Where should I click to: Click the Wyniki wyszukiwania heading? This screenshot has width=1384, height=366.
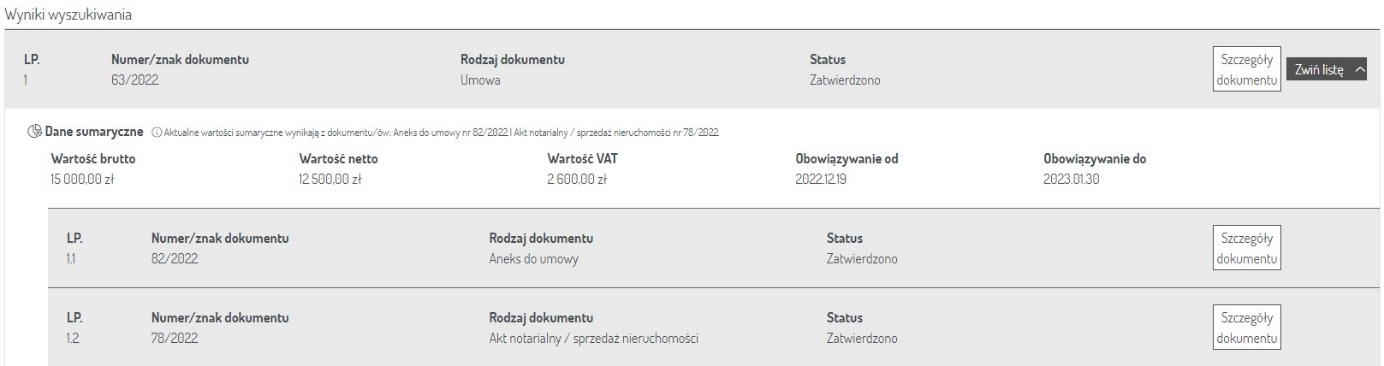(69, 17)
